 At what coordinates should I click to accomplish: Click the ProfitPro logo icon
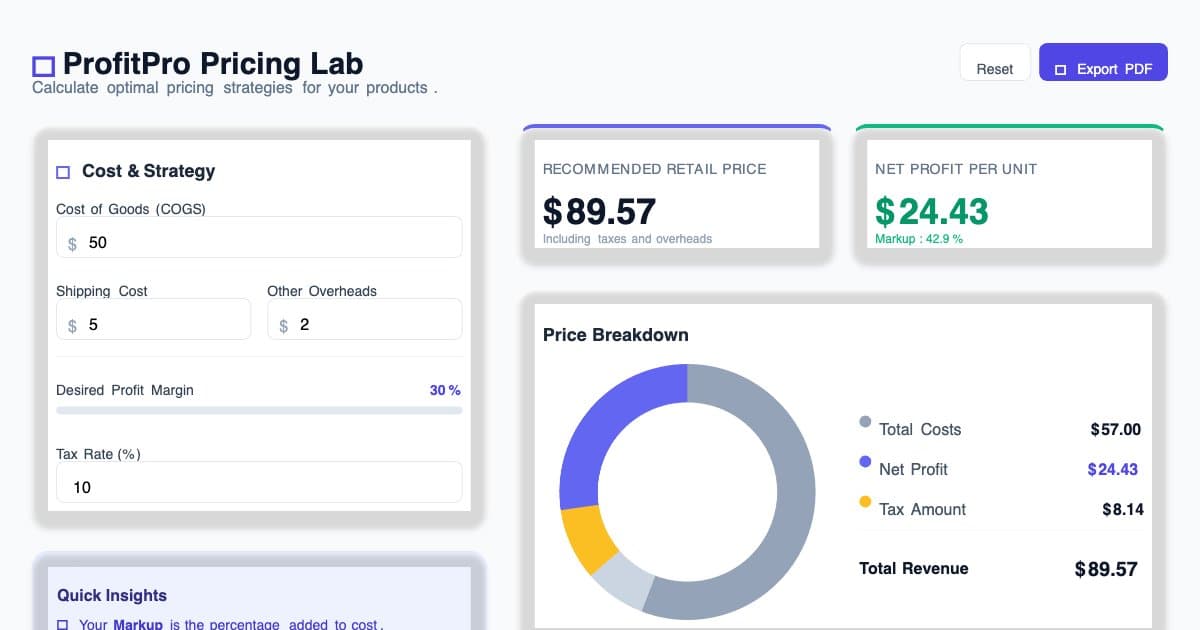[x=43, y=66]
